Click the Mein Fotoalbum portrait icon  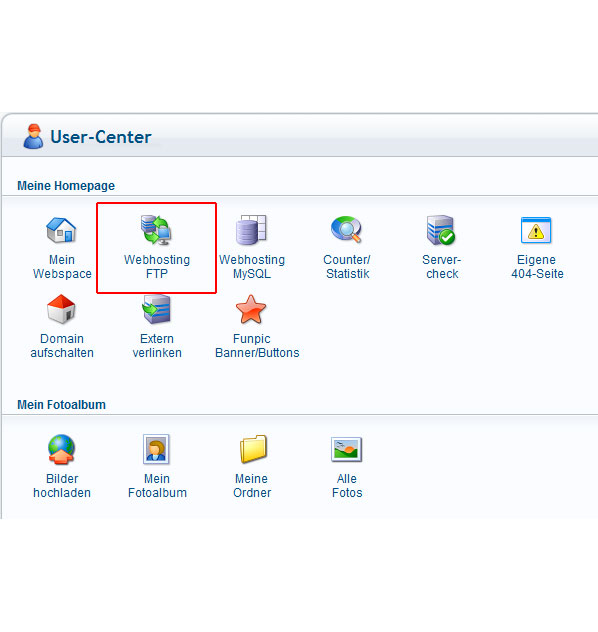(x=156, y=449)
